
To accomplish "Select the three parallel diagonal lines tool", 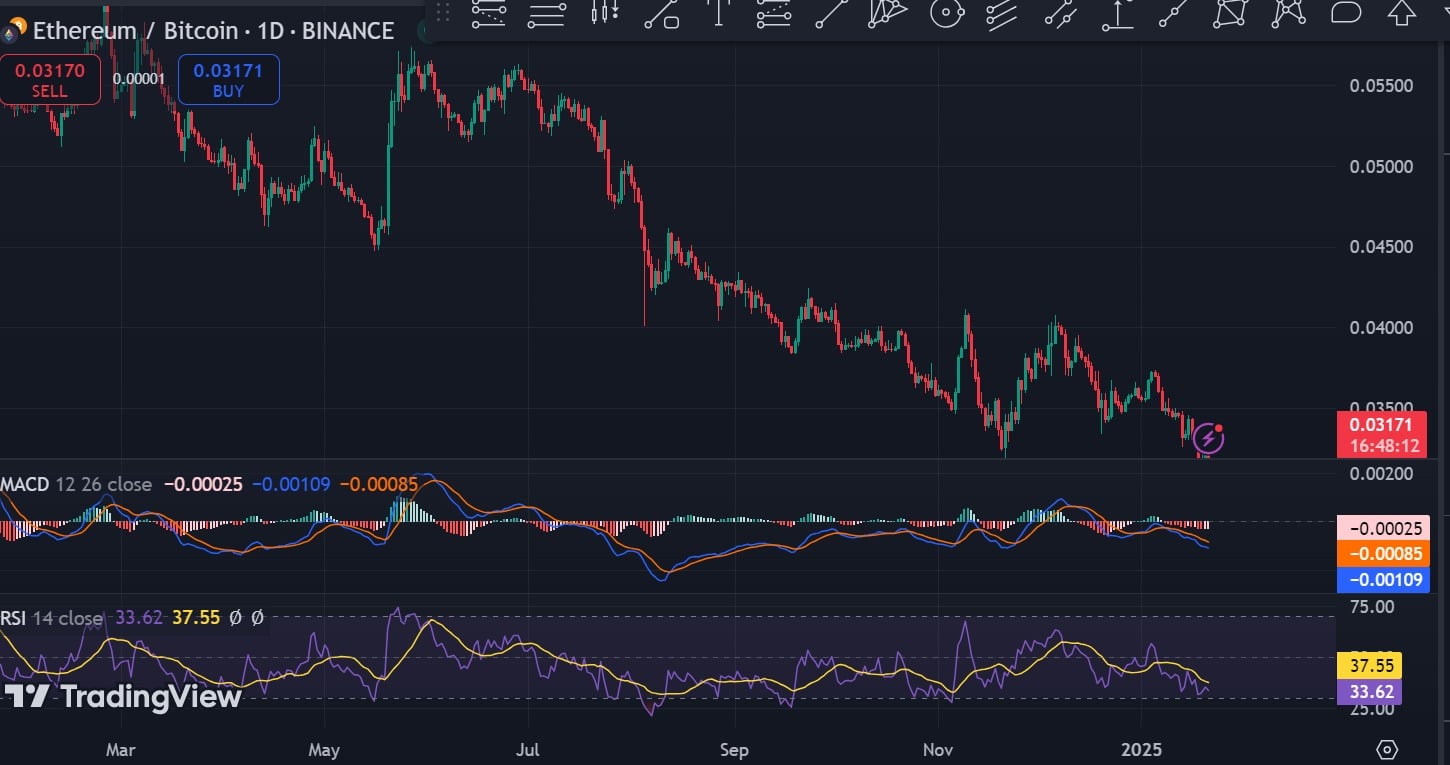I will [x=1002, y=13].
